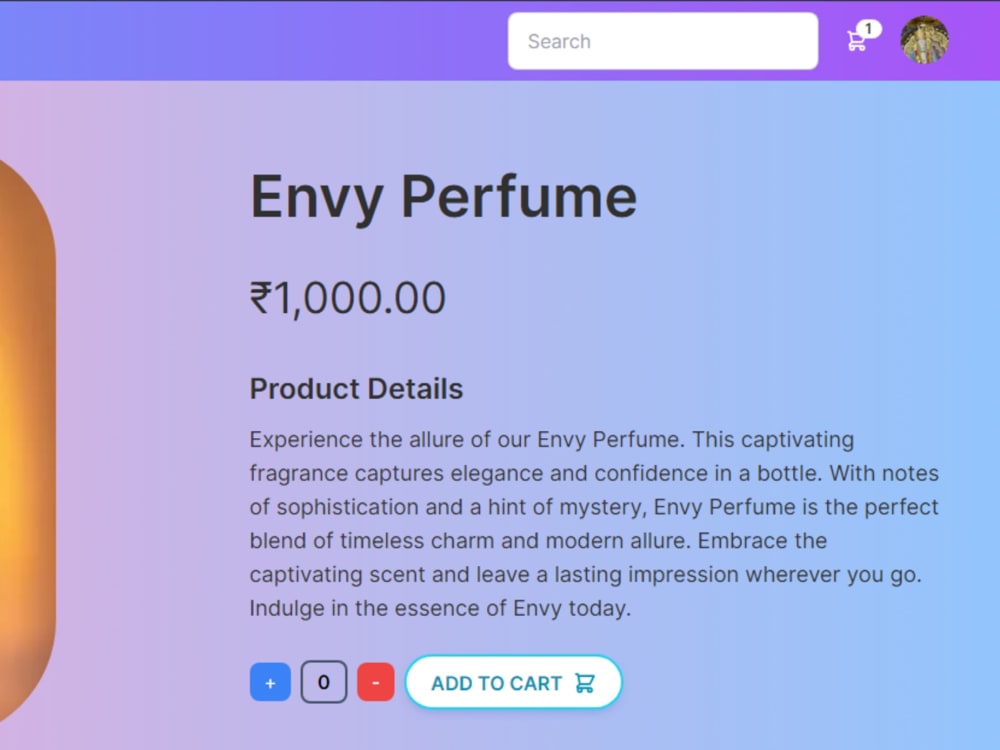Click the price ₹1,000.00 text
This screenshot has width=1000, height=750.
click(347, 297)
